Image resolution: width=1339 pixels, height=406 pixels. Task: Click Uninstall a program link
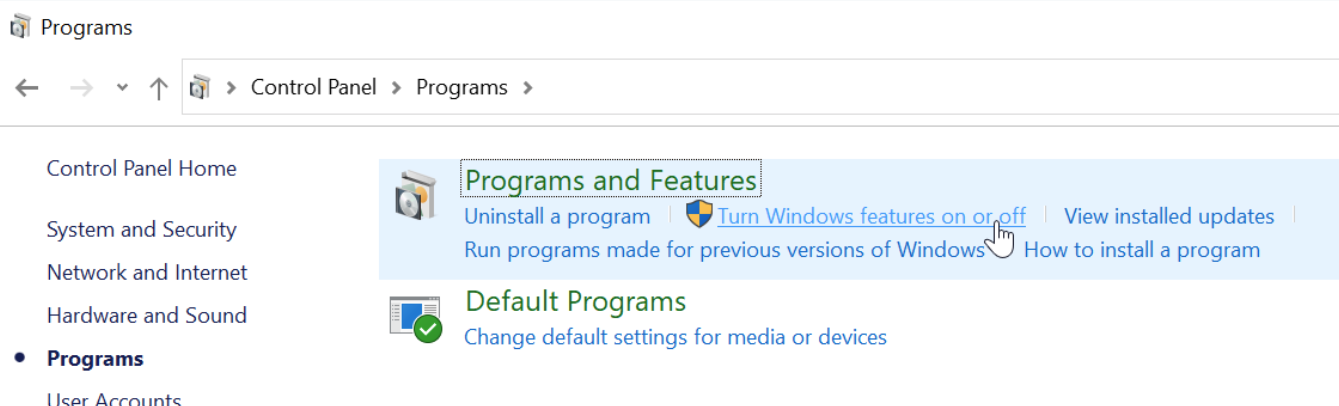[557, 216]
